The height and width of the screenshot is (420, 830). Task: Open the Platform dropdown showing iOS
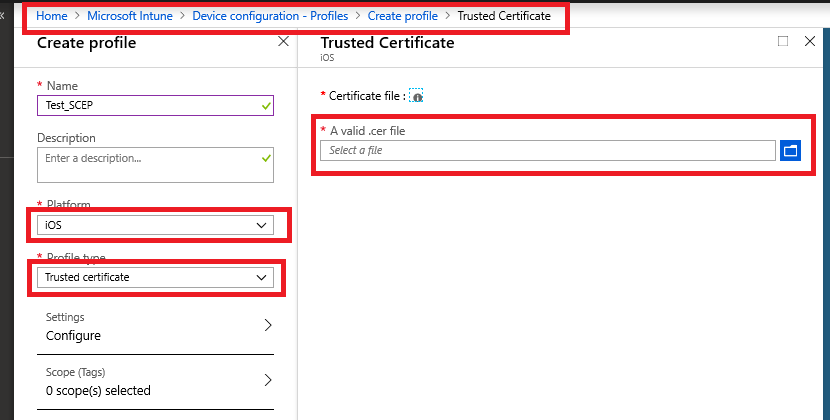pos(156,225)
